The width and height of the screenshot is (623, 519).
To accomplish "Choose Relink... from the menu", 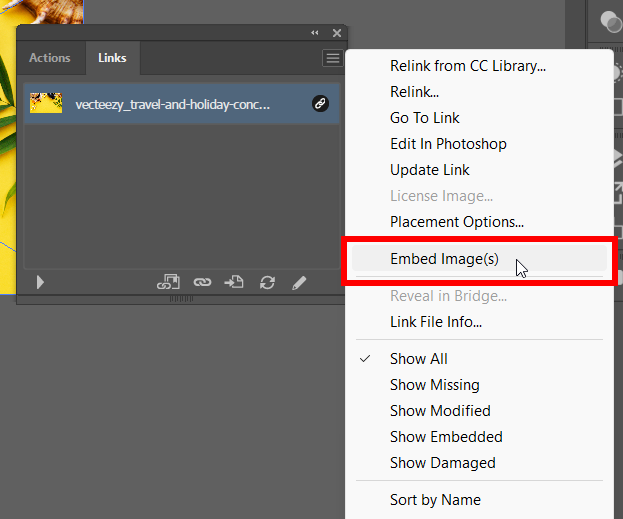I will [x=414, y=92].
